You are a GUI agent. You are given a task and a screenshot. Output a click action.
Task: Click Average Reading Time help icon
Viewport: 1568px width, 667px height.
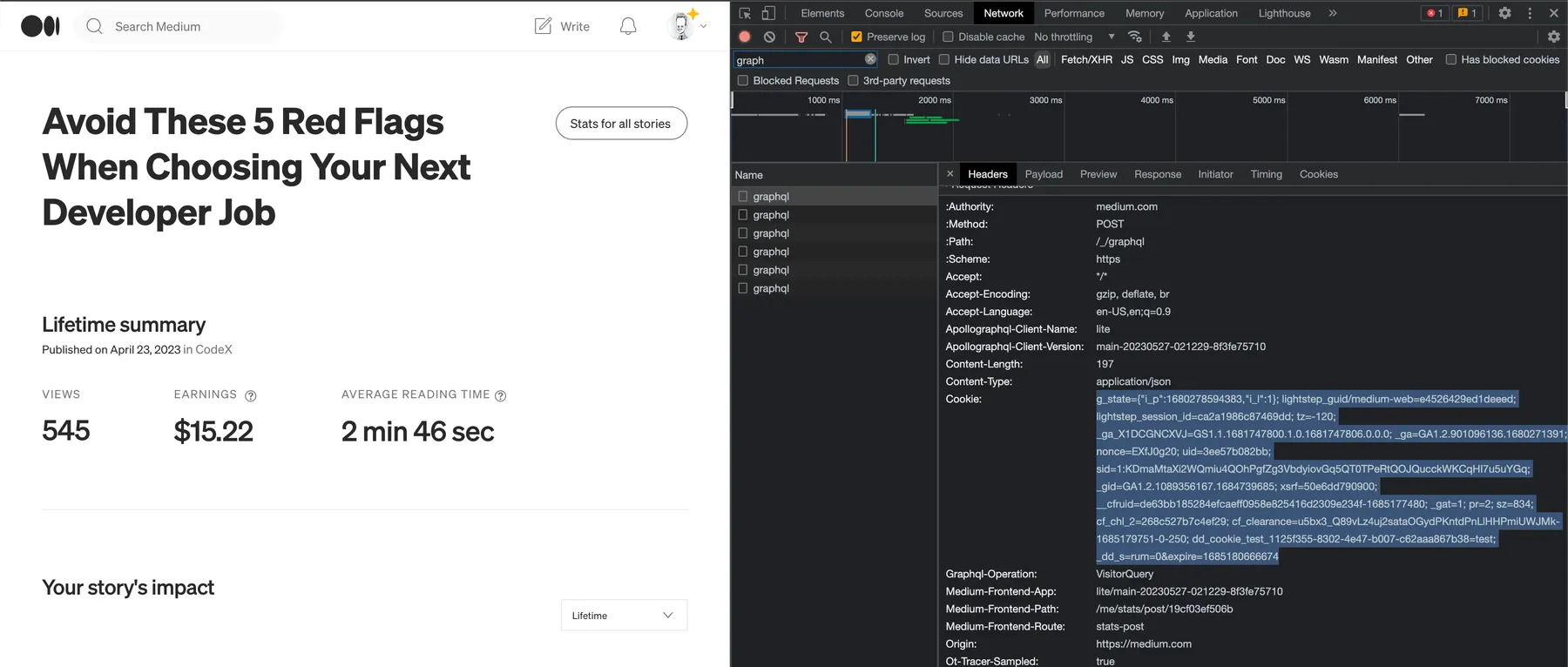tap(501, 396)
